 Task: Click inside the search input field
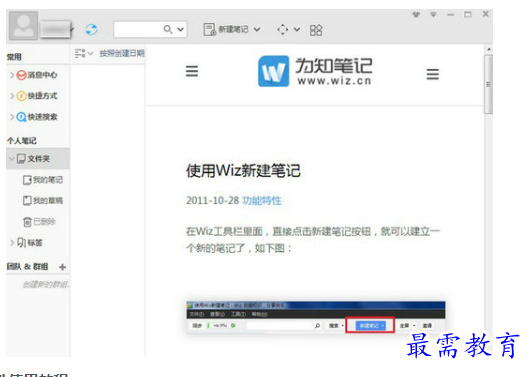click(138, 30)
